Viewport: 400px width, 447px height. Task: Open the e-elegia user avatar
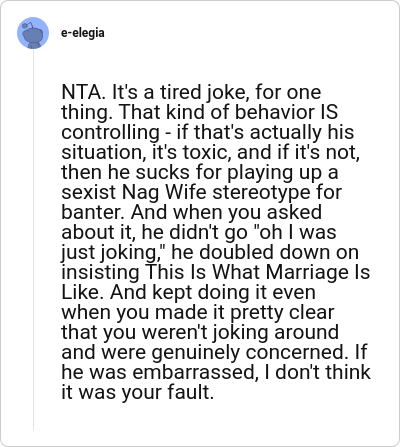click(x=33, y=33)
